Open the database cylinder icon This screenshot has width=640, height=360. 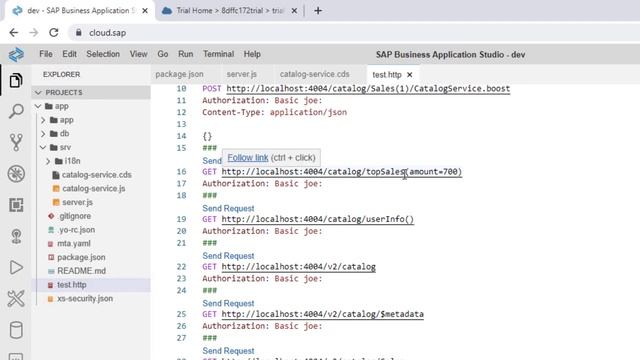click(16, 330)
